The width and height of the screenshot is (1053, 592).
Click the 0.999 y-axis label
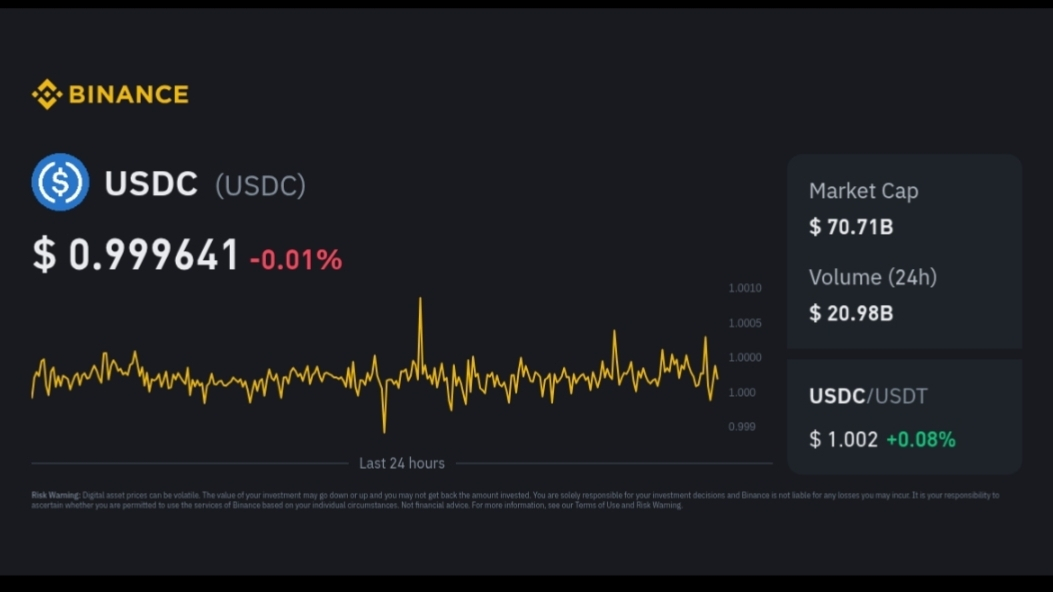point(741,427)
